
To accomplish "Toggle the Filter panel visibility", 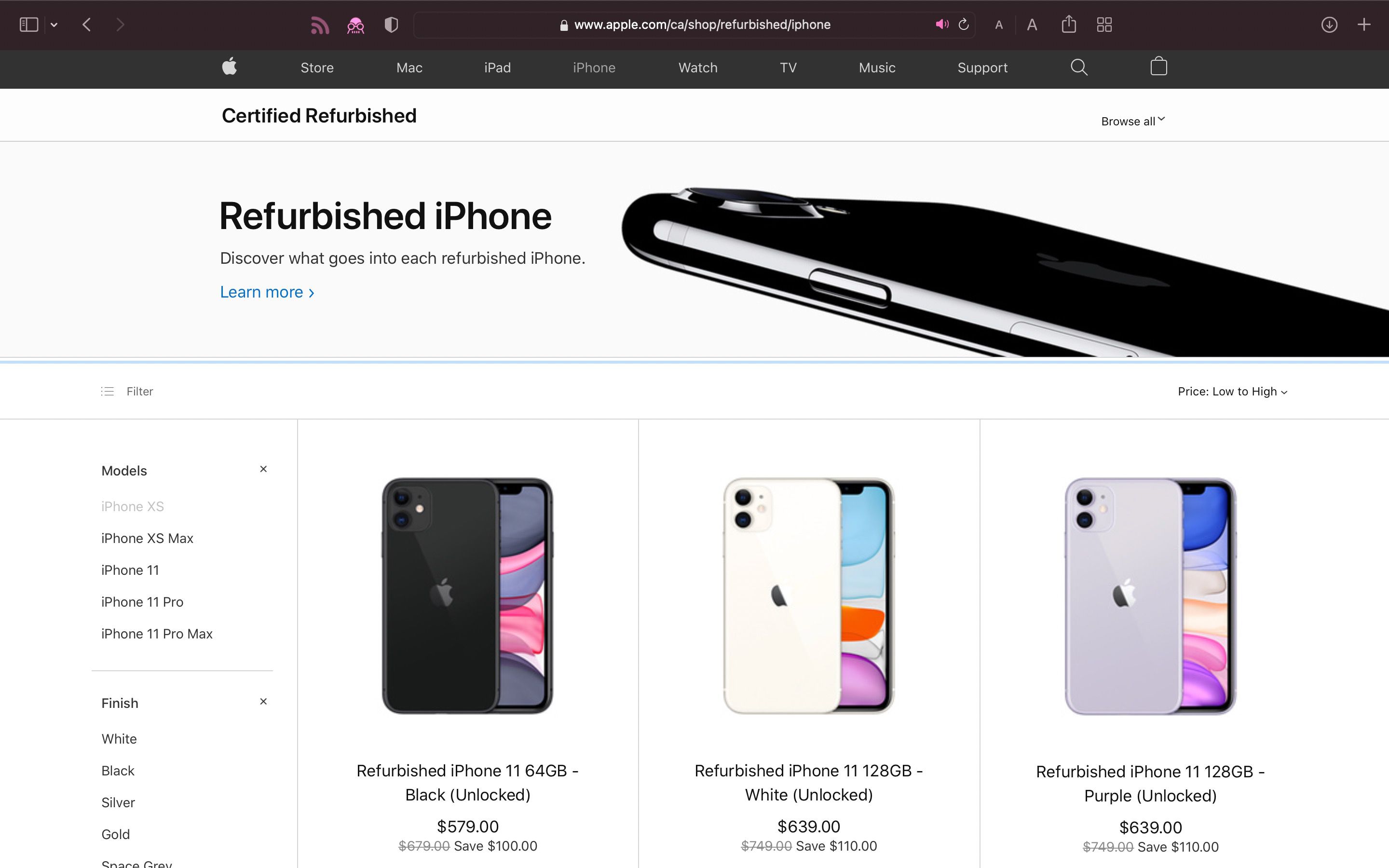I will [127, 392].
